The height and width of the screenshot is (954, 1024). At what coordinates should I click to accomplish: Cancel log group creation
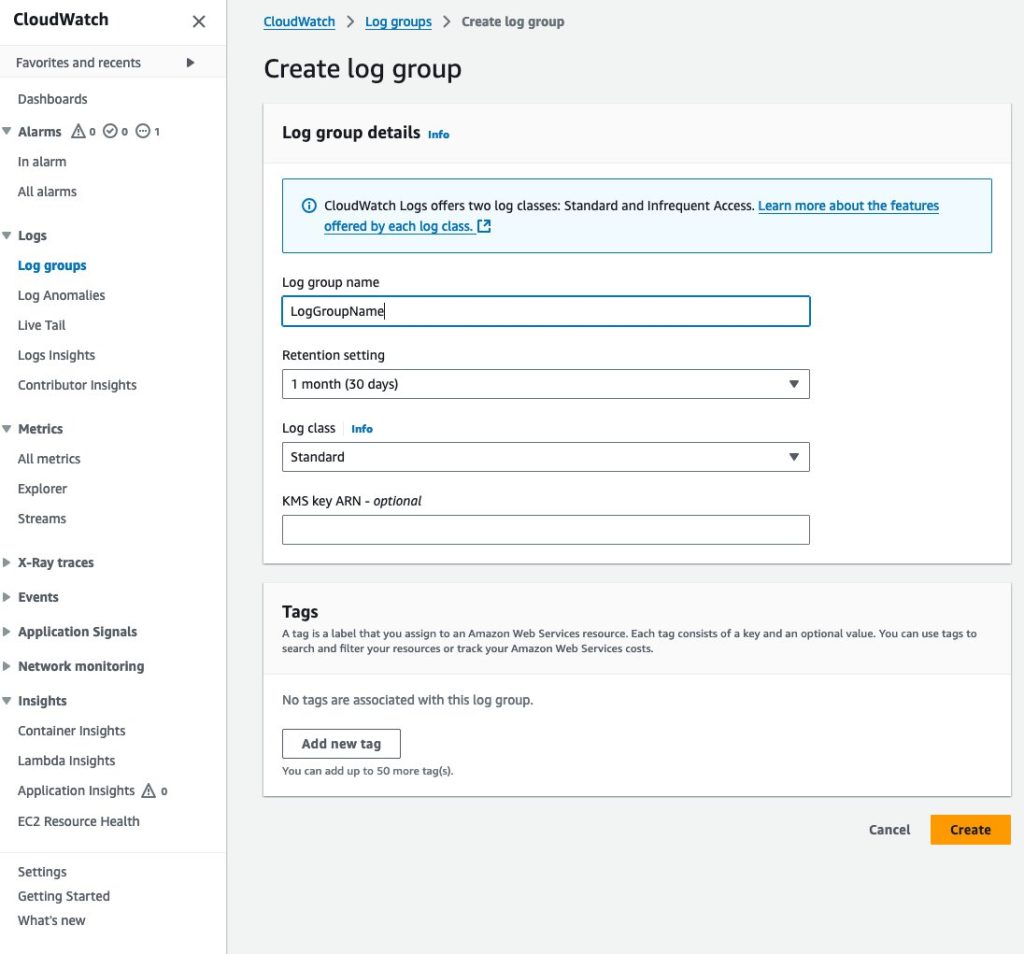(x=889, y=830)
